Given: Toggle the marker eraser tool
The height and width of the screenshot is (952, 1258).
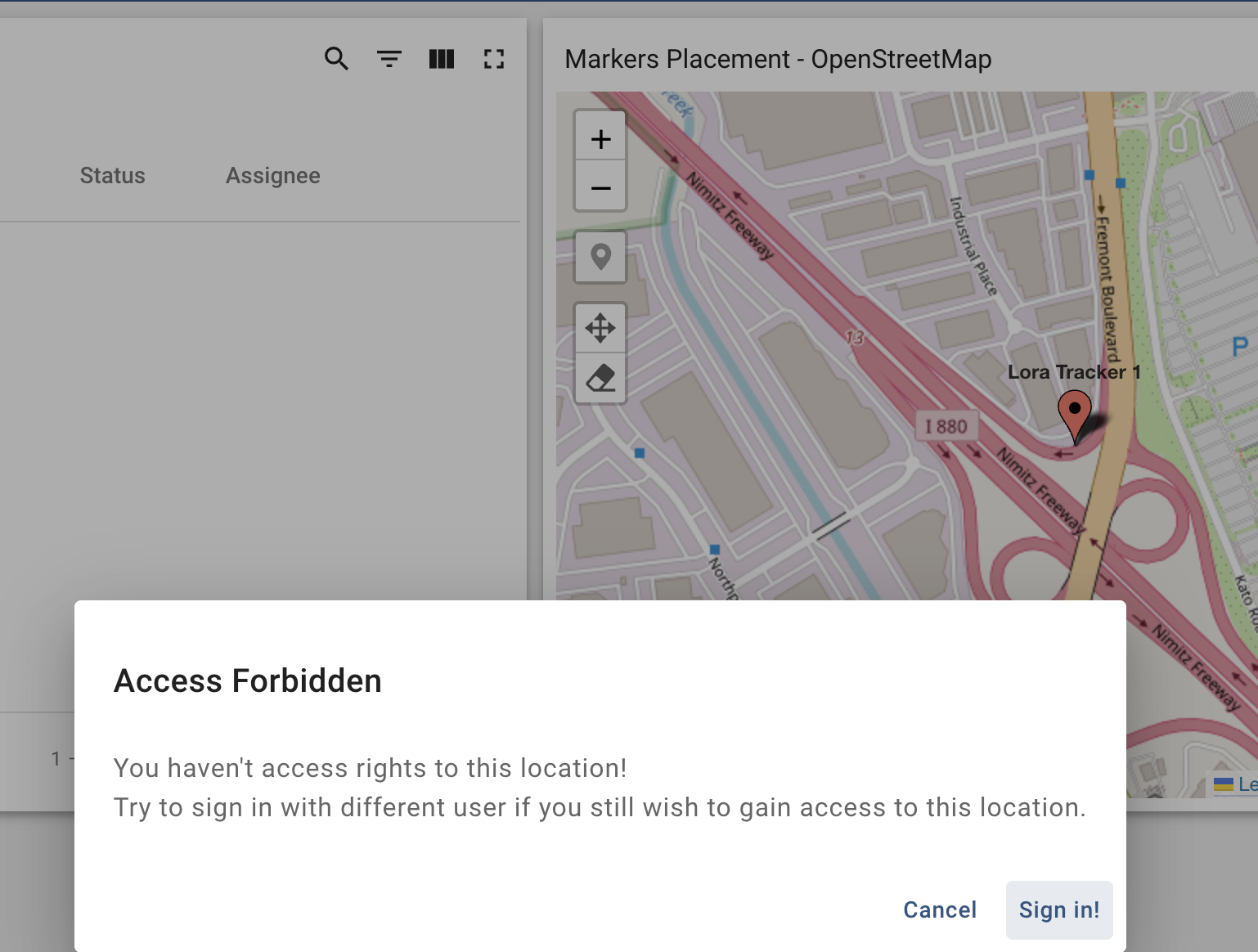Looking at the screenshot, I should pyautogui.click(x=600, y=378).
